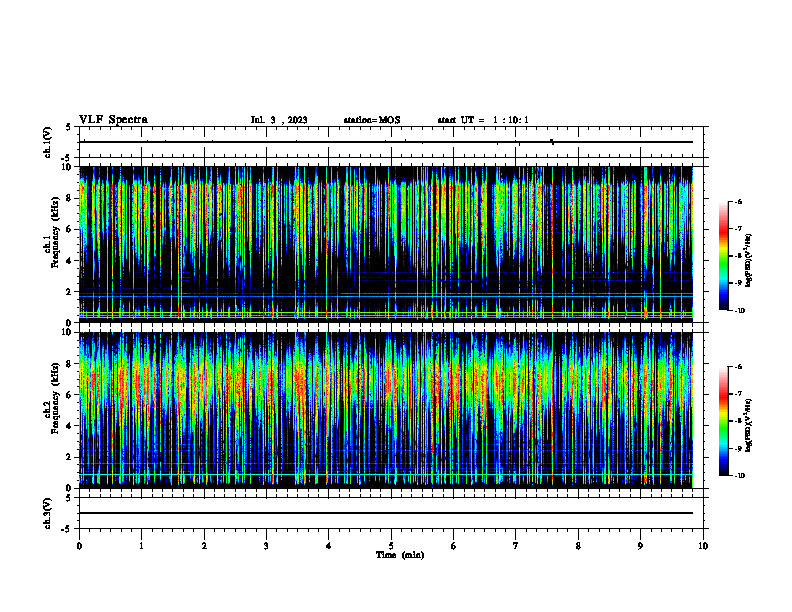Viewport: 792px width, 612px height.
Task: Select the date text "Jul 3, 2023"
Action: pos(279,120)
